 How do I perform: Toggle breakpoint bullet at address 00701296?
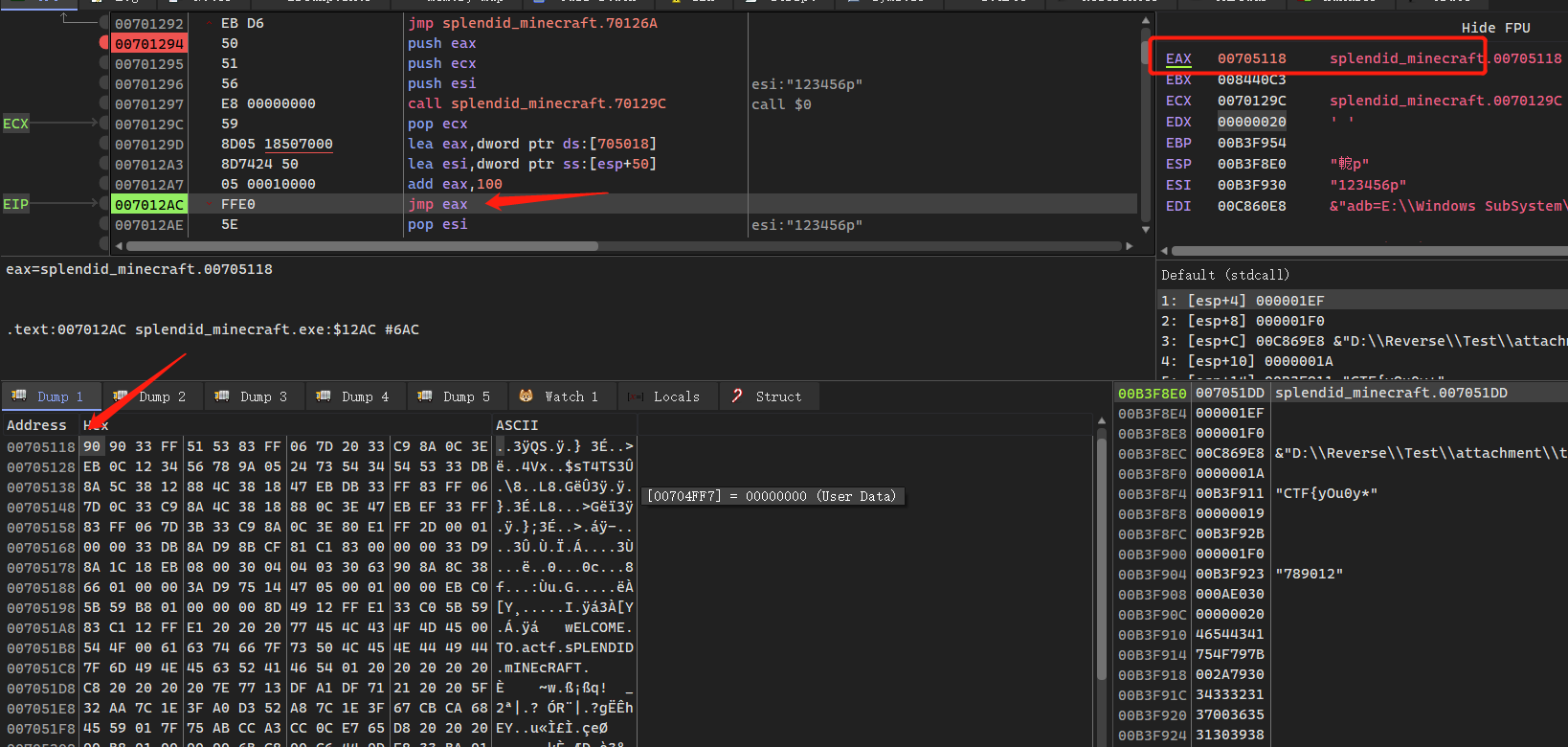[x=104, y=83]
